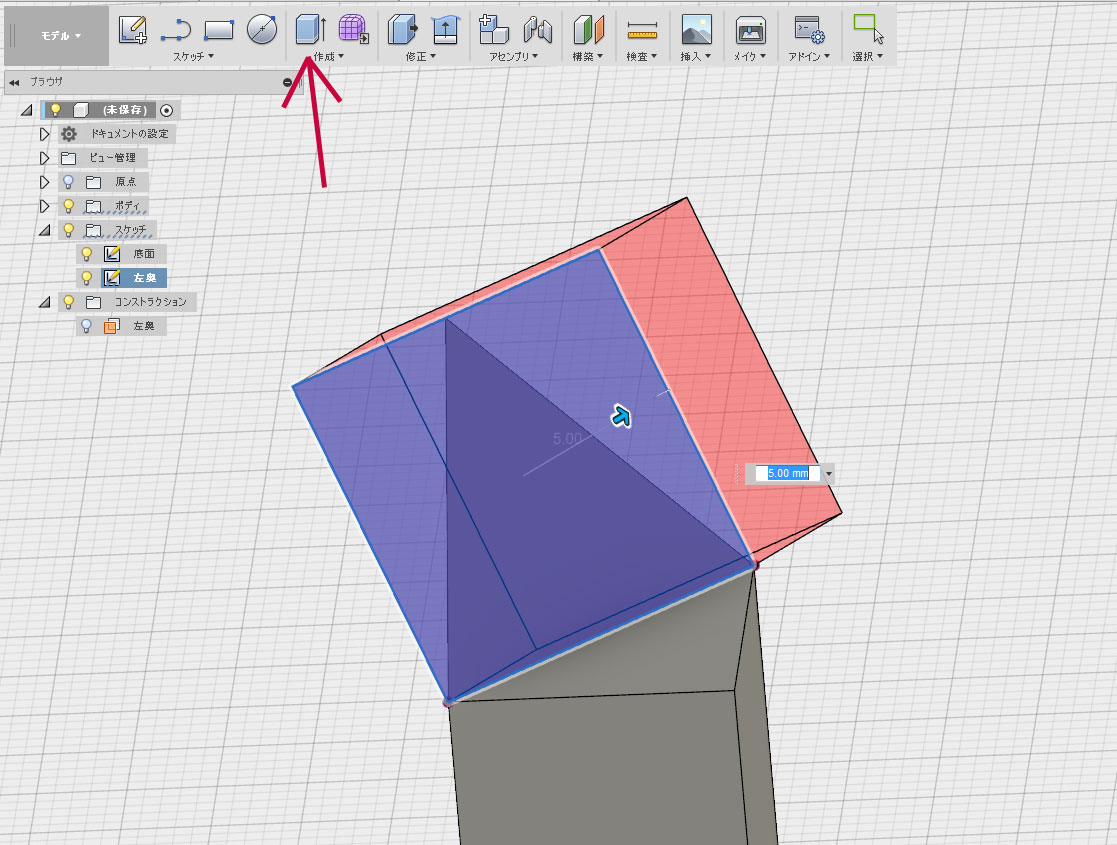Screen dimensions: 1117x845
Task: Click the Create Sketch icon
Action: pos(132,30)
